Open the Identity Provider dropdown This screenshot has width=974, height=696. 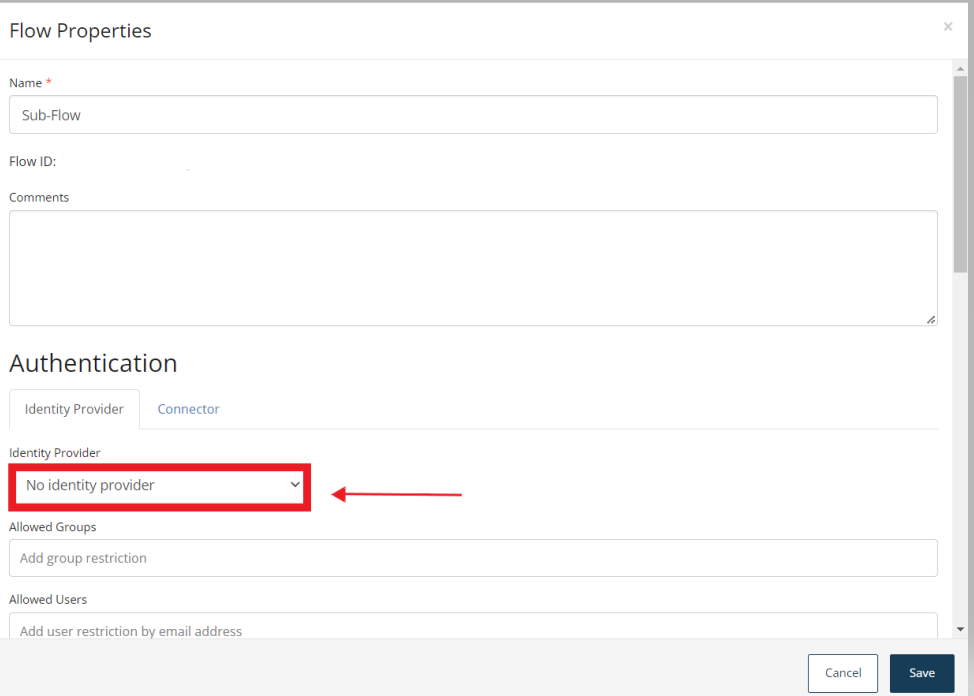point(159,485)
